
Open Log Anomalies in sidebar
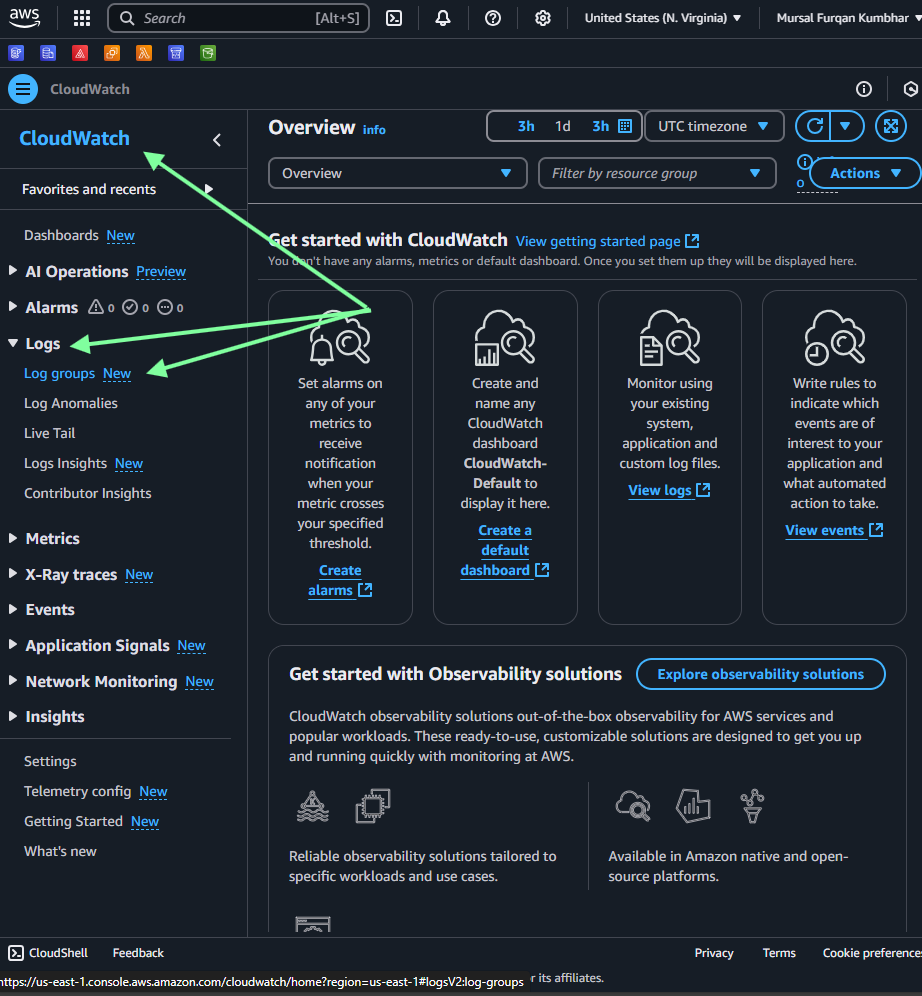[70, 403]
